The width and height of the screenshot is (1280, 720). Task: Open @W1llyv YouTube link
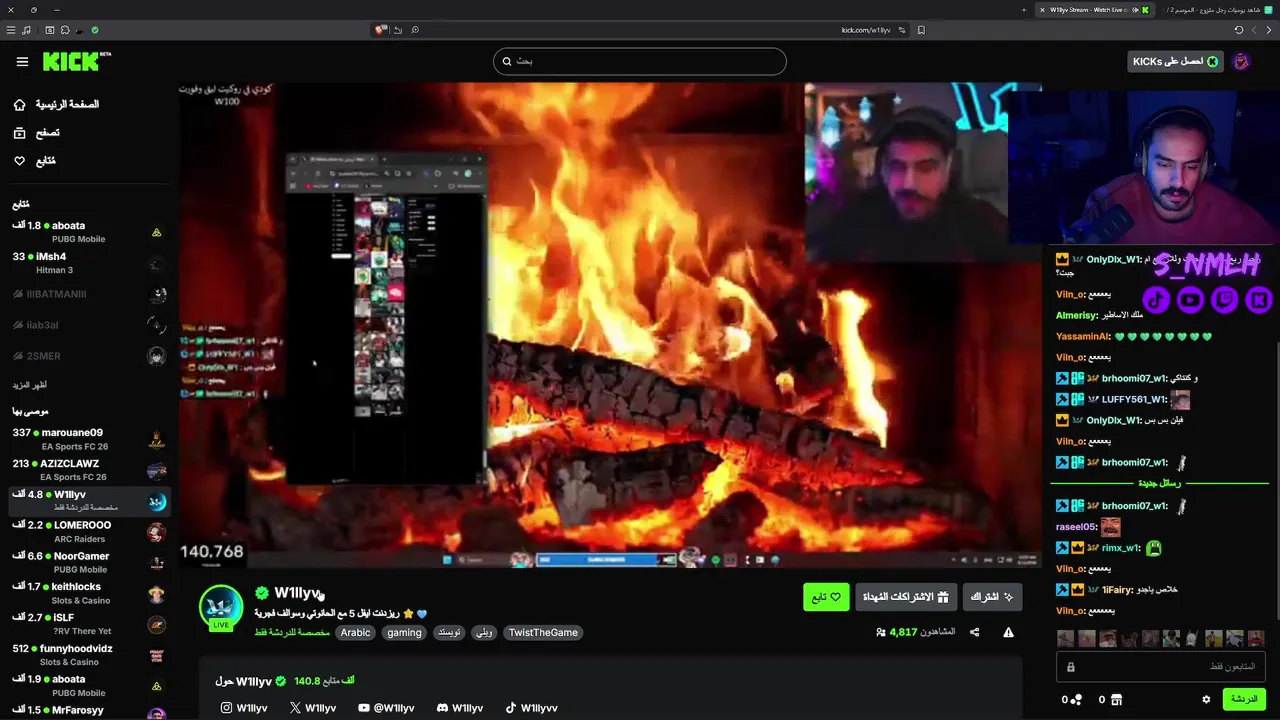[x=386, y=708]
